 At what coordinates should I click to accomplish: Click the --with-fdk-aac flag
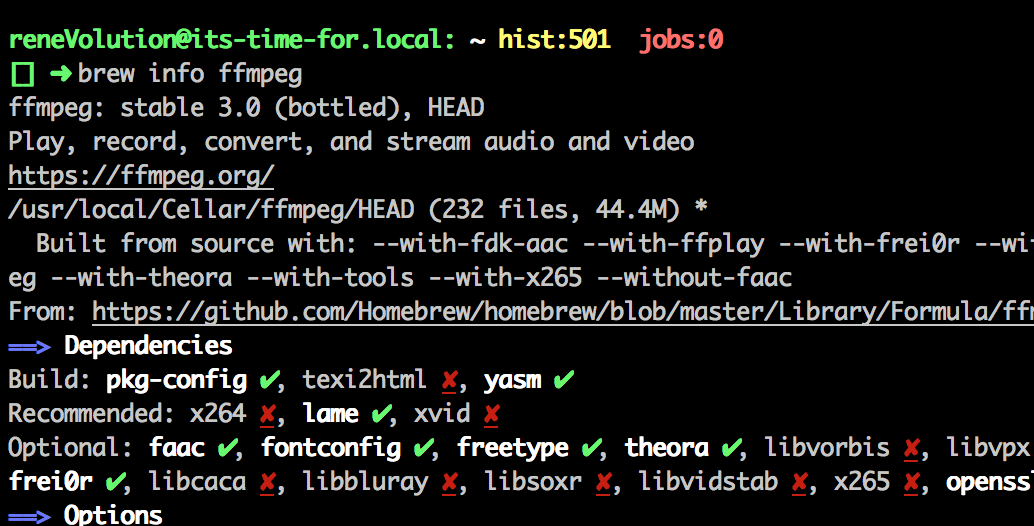point(470,244)
